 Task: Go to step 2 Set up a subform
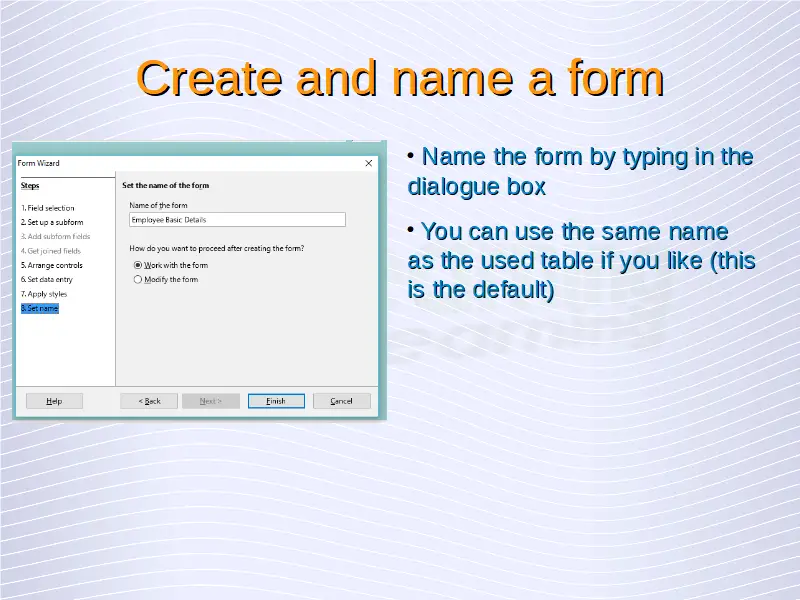pos(52,222)
